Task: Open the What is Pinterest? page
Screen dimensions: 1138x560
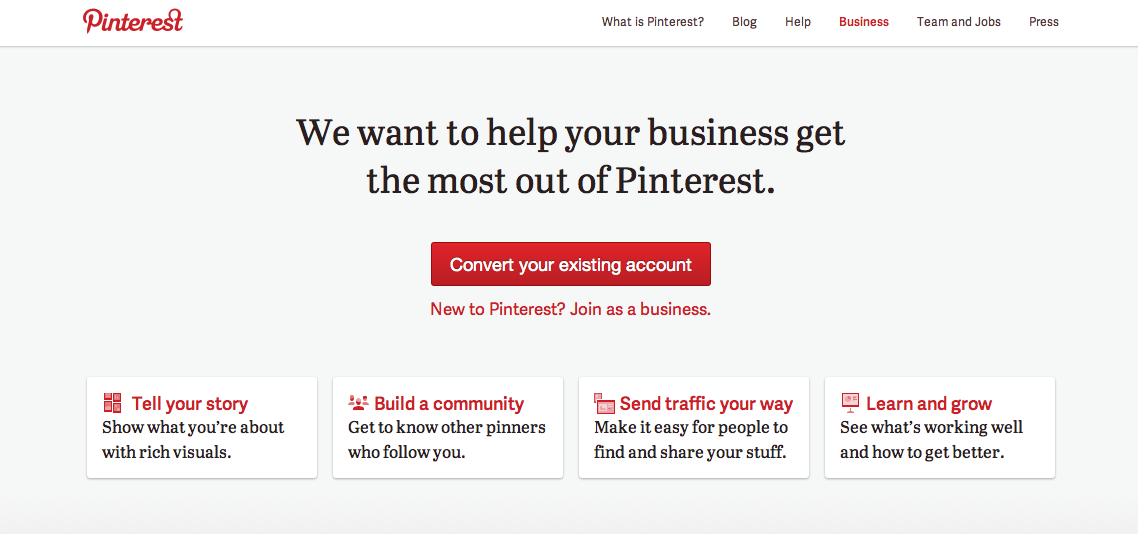Action: click(652, 22)
